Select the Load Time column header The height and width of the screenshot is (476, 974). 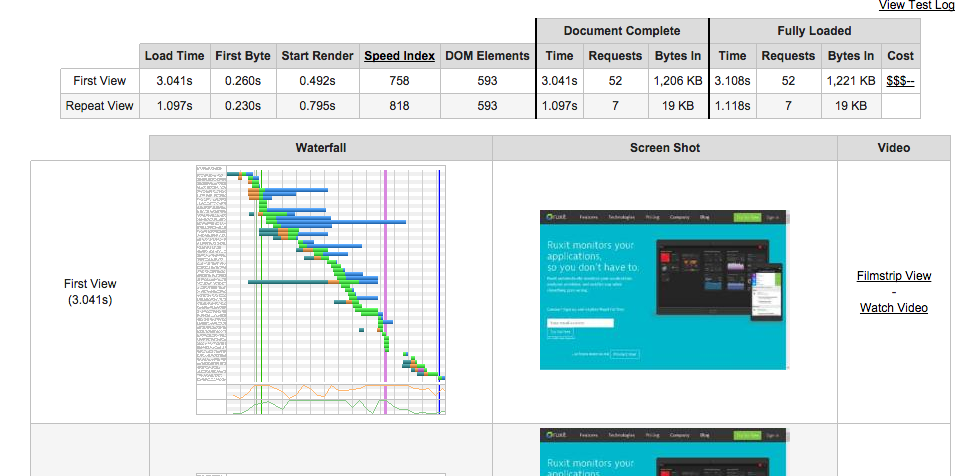click(x=175, y=56)
